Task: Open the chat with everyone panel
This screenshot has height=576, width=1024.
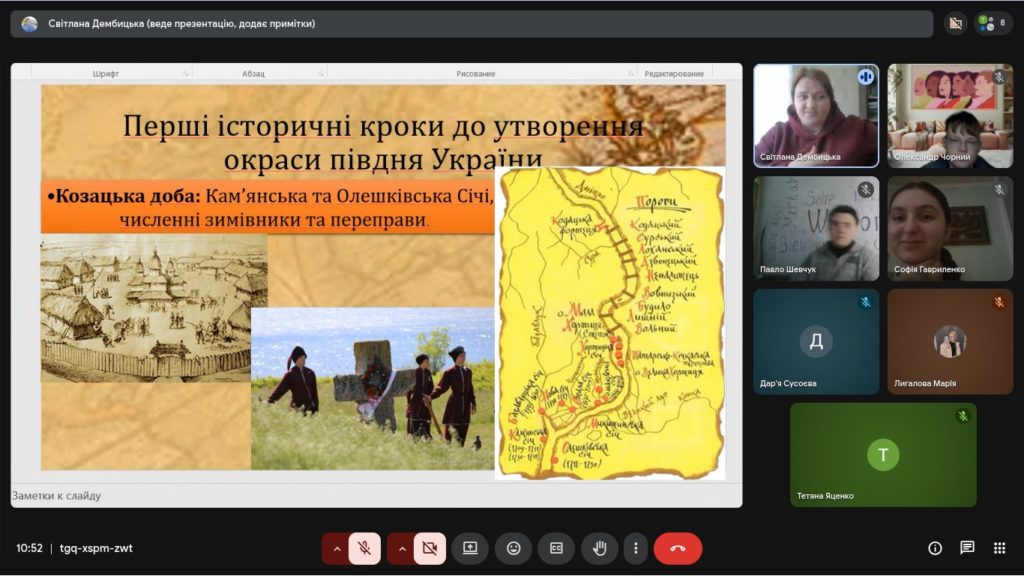Action: pyautogui.click(x=967, y=548)
